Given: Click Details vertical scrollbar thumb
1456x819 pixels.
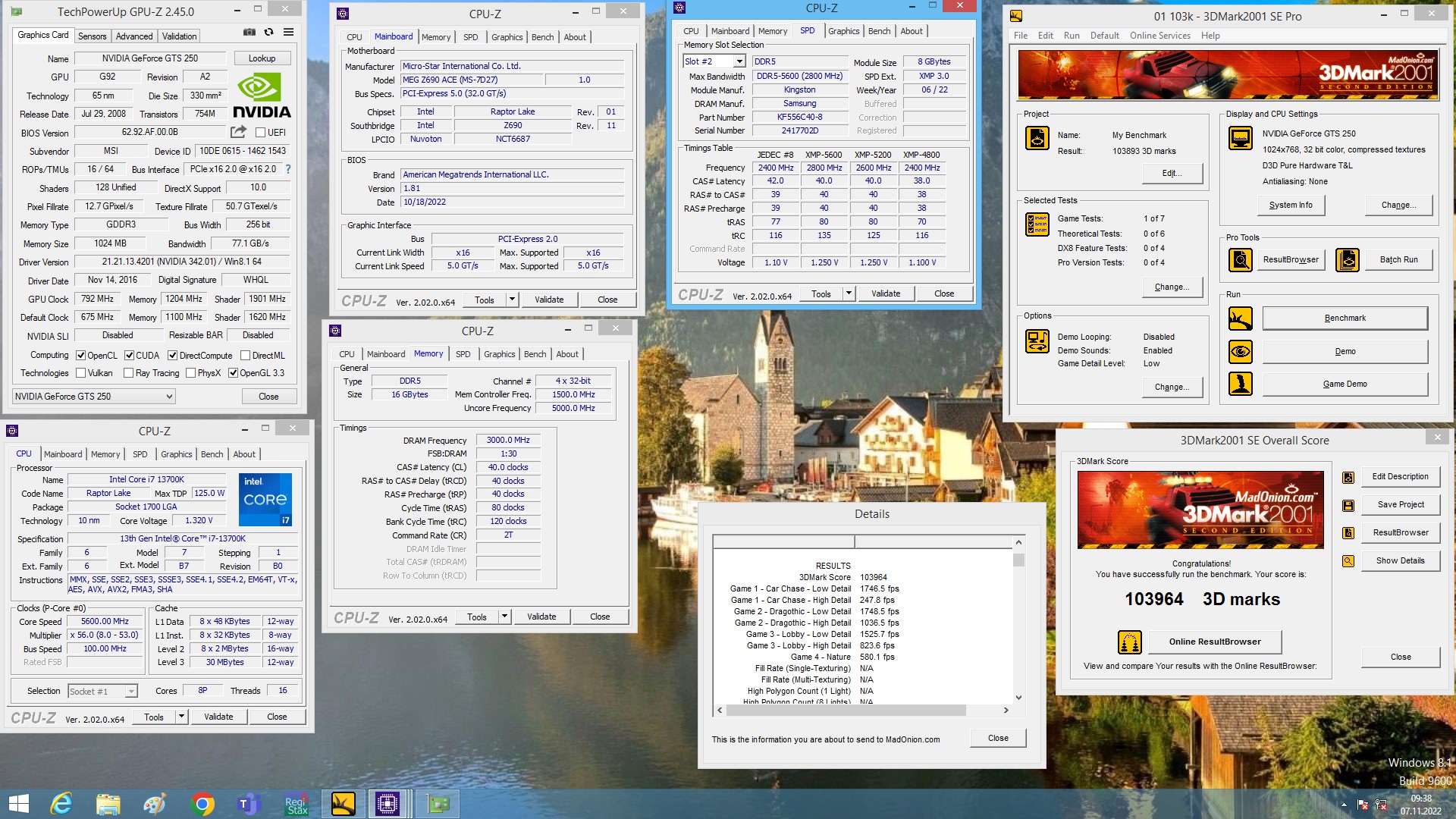Looking at the screenshot, I should (x=1018, y=560).
